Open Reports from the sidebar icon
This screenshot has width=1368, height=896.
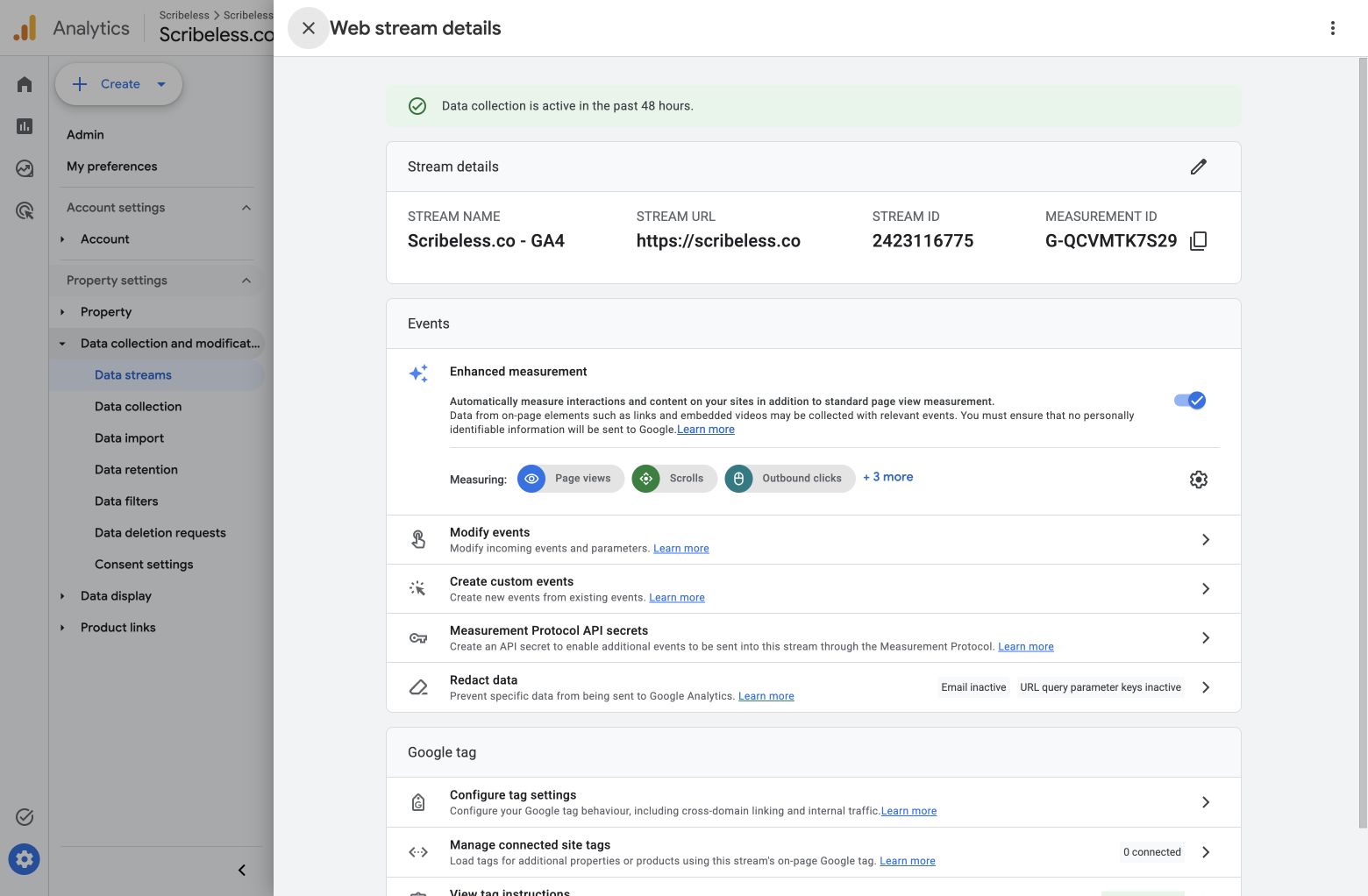(25, 126)
